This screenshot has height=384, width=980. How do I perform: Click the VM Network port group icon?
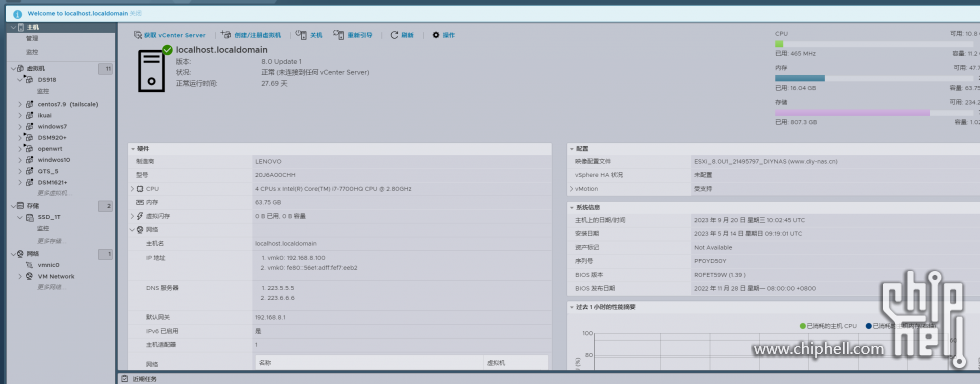(29, 276)
